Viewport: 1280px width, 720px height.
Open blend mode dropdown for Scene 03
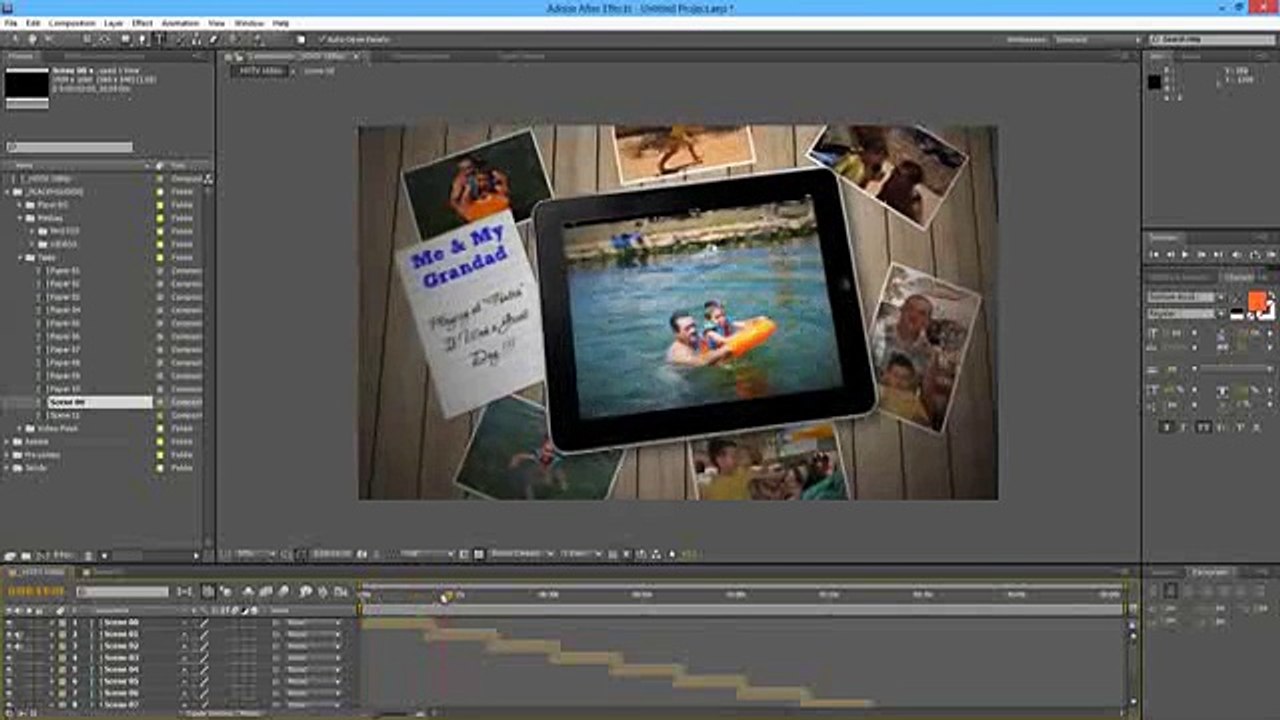click(314, 658)
